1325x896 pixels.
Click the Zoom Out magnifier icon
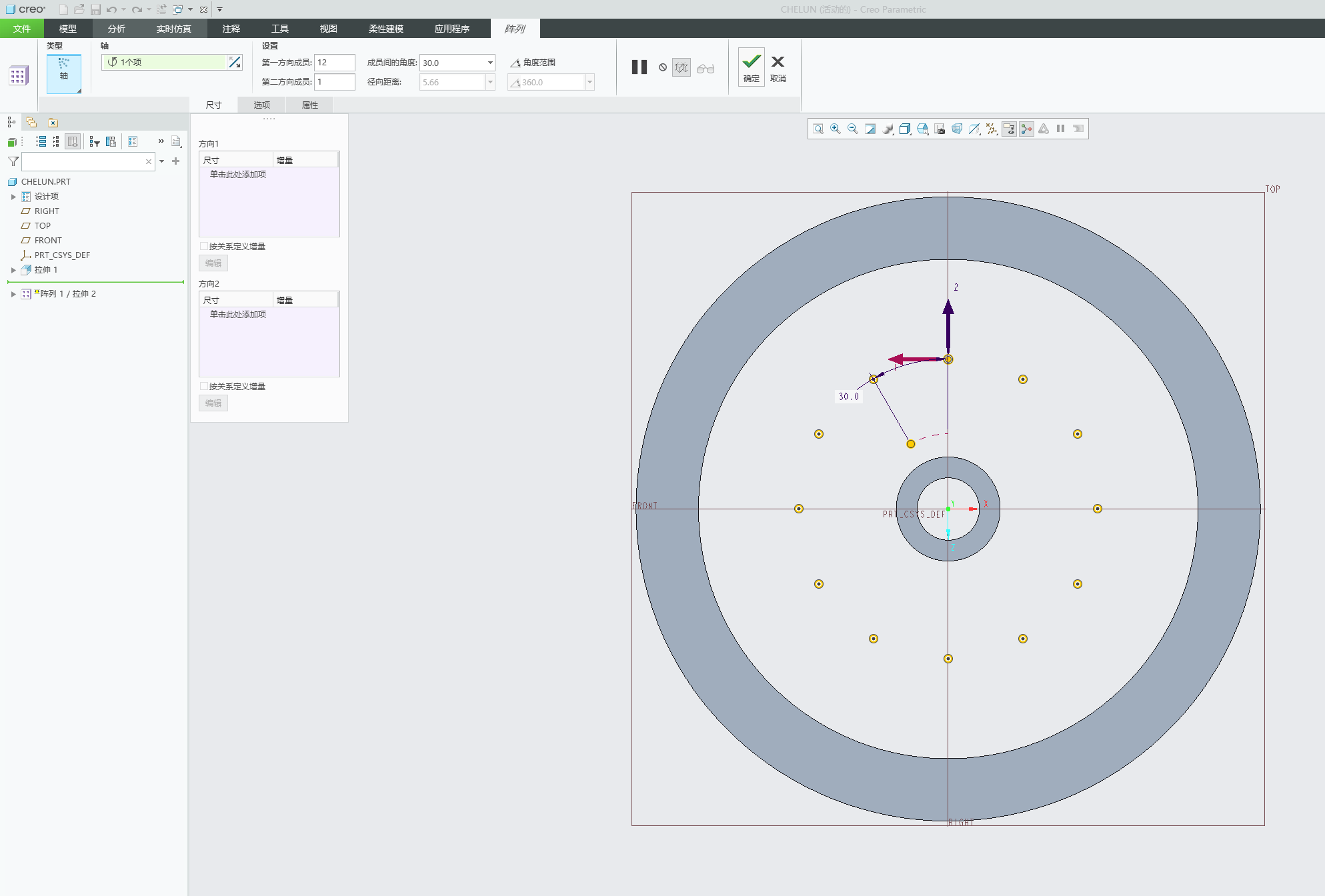click(853, 129)
